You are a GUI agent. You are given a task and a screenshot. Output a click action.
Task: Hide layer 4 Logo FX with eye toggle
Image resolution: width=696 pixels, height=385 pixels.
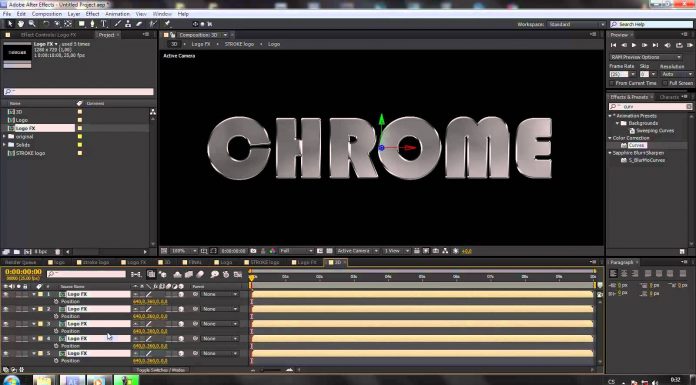pos(5,339)
